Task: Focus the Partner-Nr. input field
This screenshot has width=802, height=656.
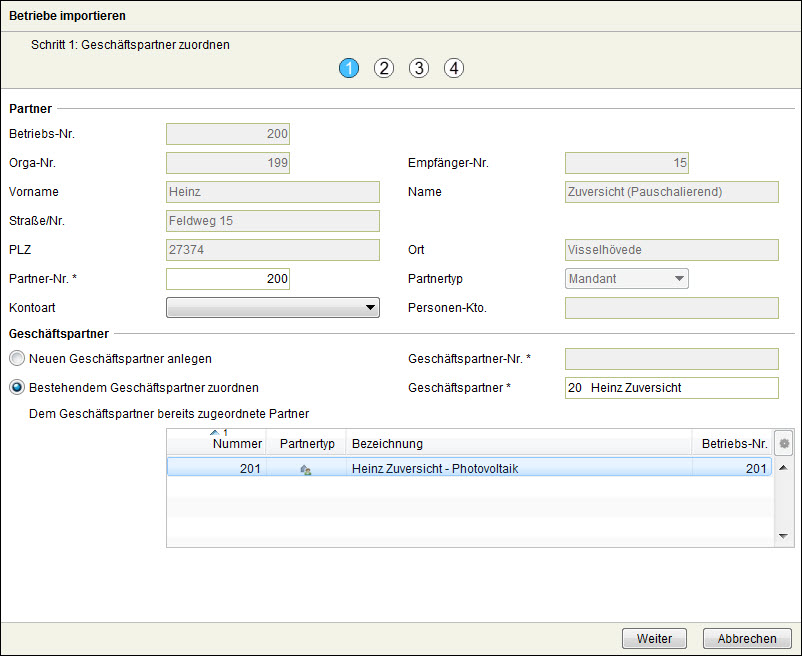Action: pyautogui.click(x=228, y=279)
